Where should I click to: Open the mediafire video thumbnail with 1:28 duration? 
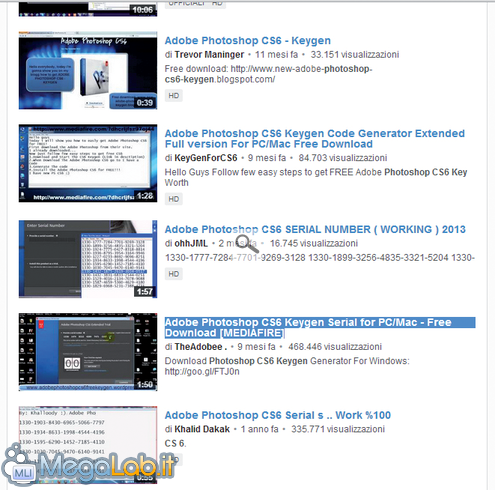[x=88, y=163]
